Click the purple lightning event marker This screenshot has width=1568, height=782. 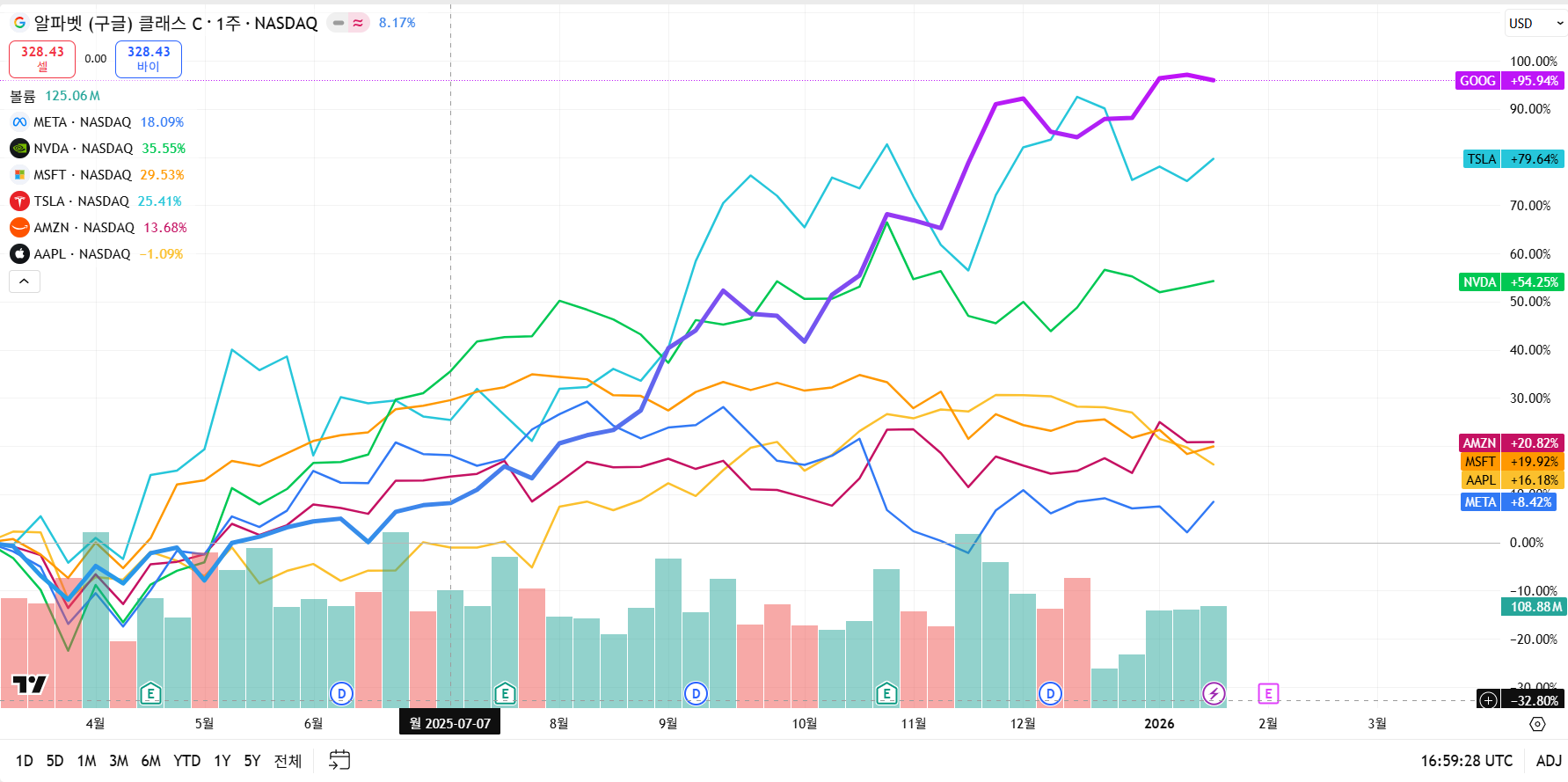point(1214,694)
